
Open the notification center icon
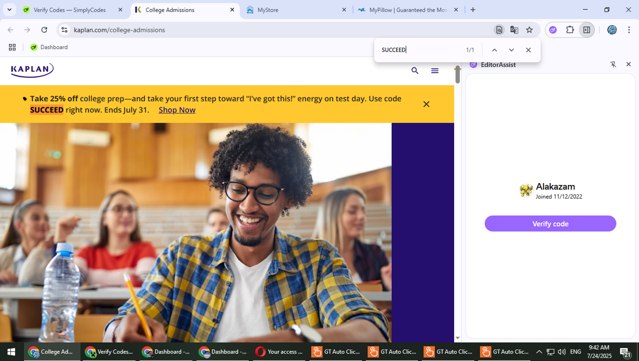tap(625, 352)
